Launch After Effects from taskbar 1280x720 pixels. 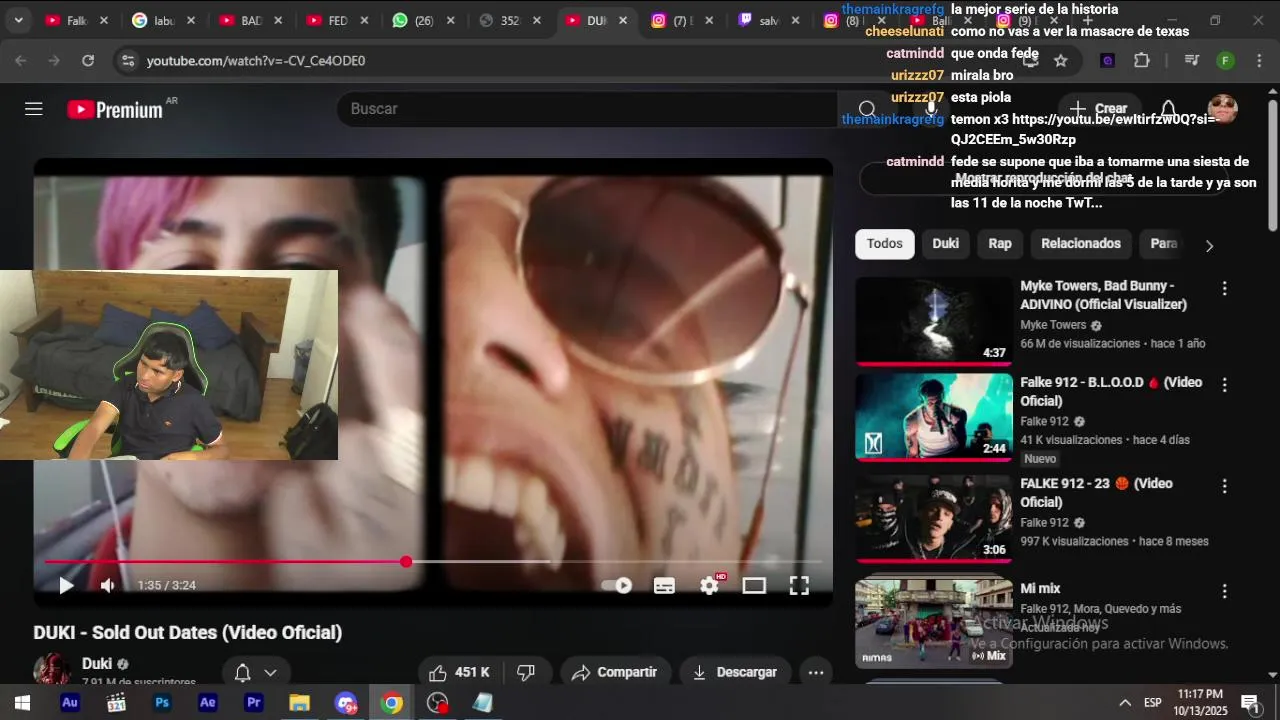pyautogui.click(x=208, y=703)
